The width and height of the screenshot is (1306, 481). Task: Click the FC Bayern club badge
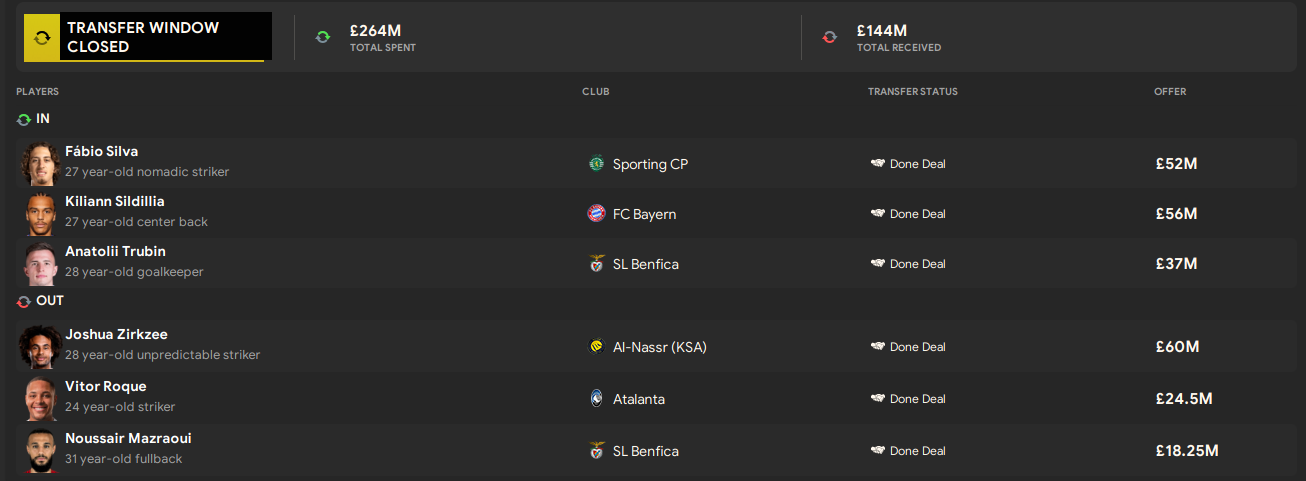coord(597,214)
